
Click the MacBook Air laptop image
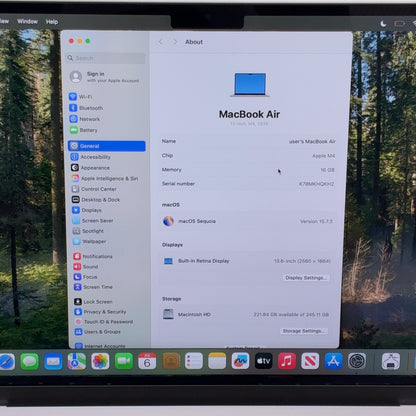click(x=250, y=85)
